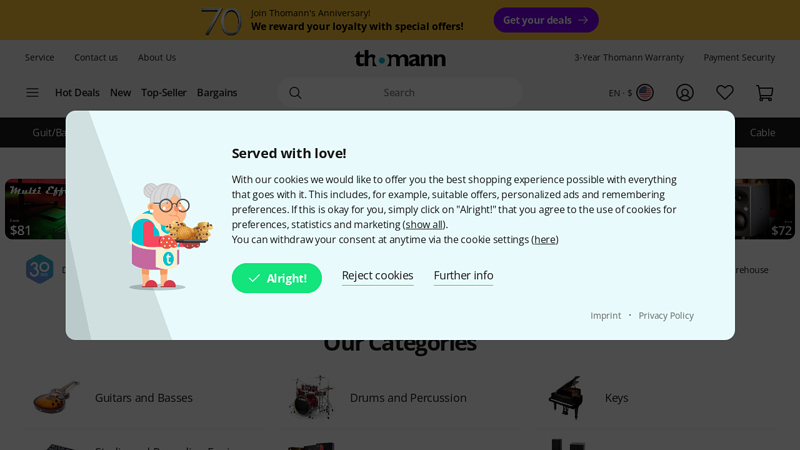Open the wishlist heart icon
This screenshot has width=800, height=450.
(724, 92)
